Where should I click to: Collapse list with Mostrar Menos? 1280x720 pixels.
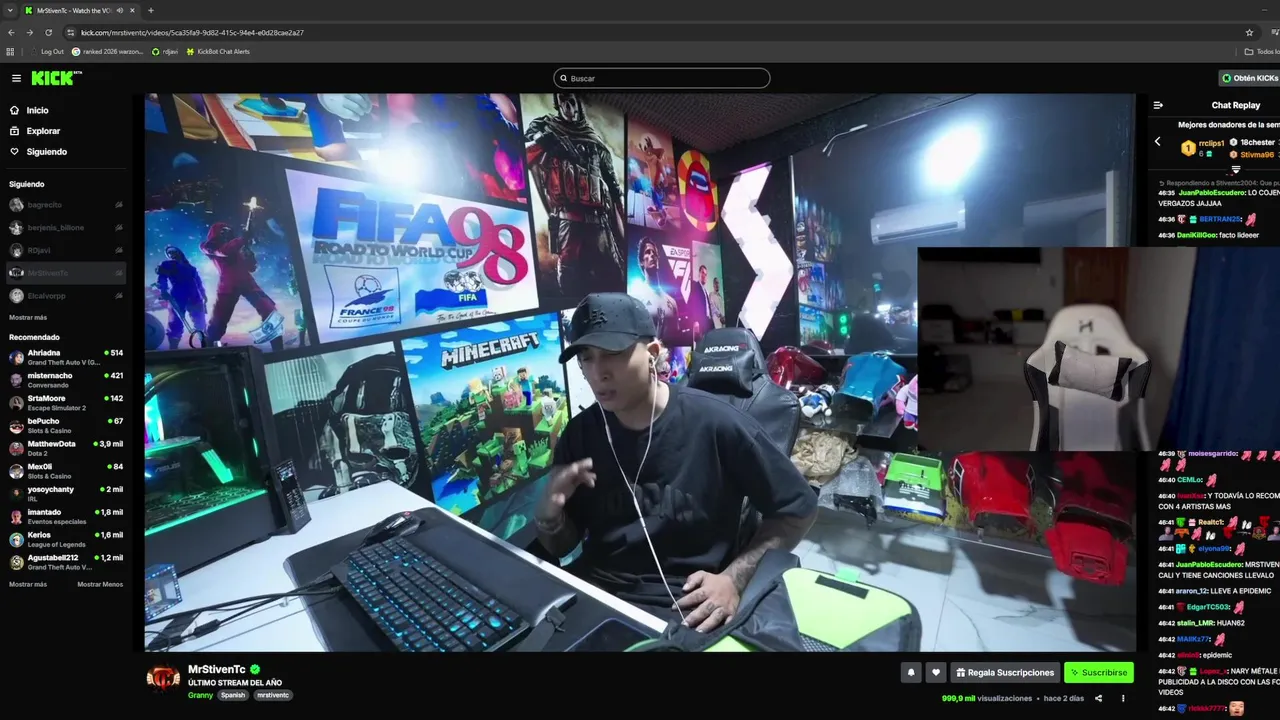tap(100, 584)
